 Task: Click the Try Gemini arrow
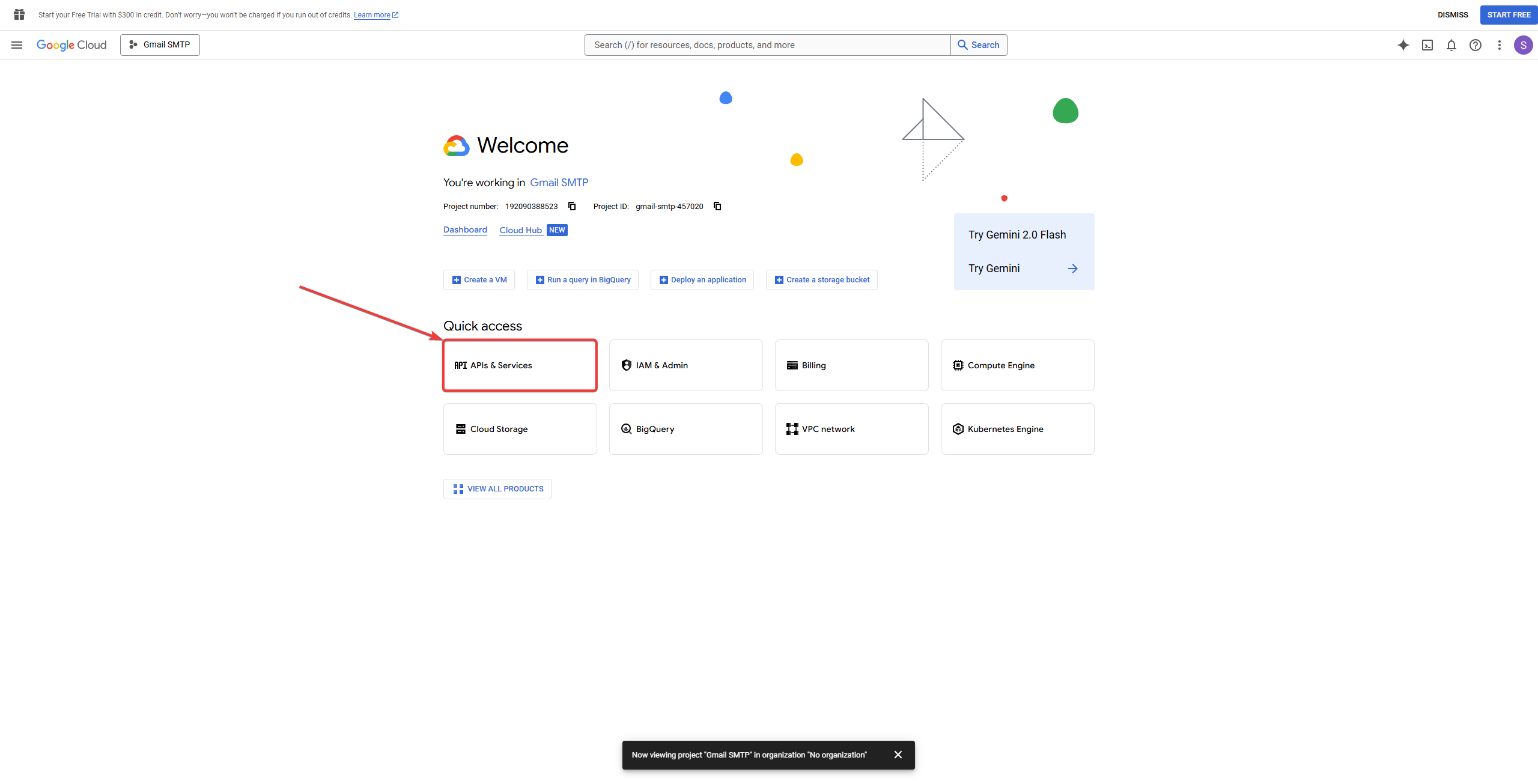[x=1072, y=269]
